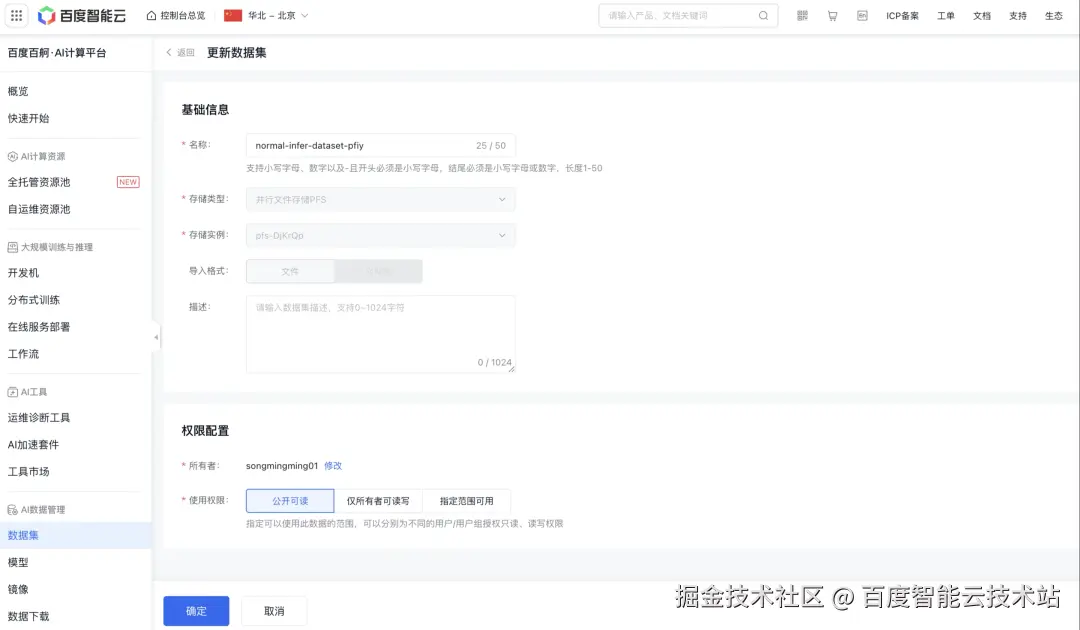Open the QR code icon
The height and width of the screenshot is (630, 1080).
[x=802, y=15]
